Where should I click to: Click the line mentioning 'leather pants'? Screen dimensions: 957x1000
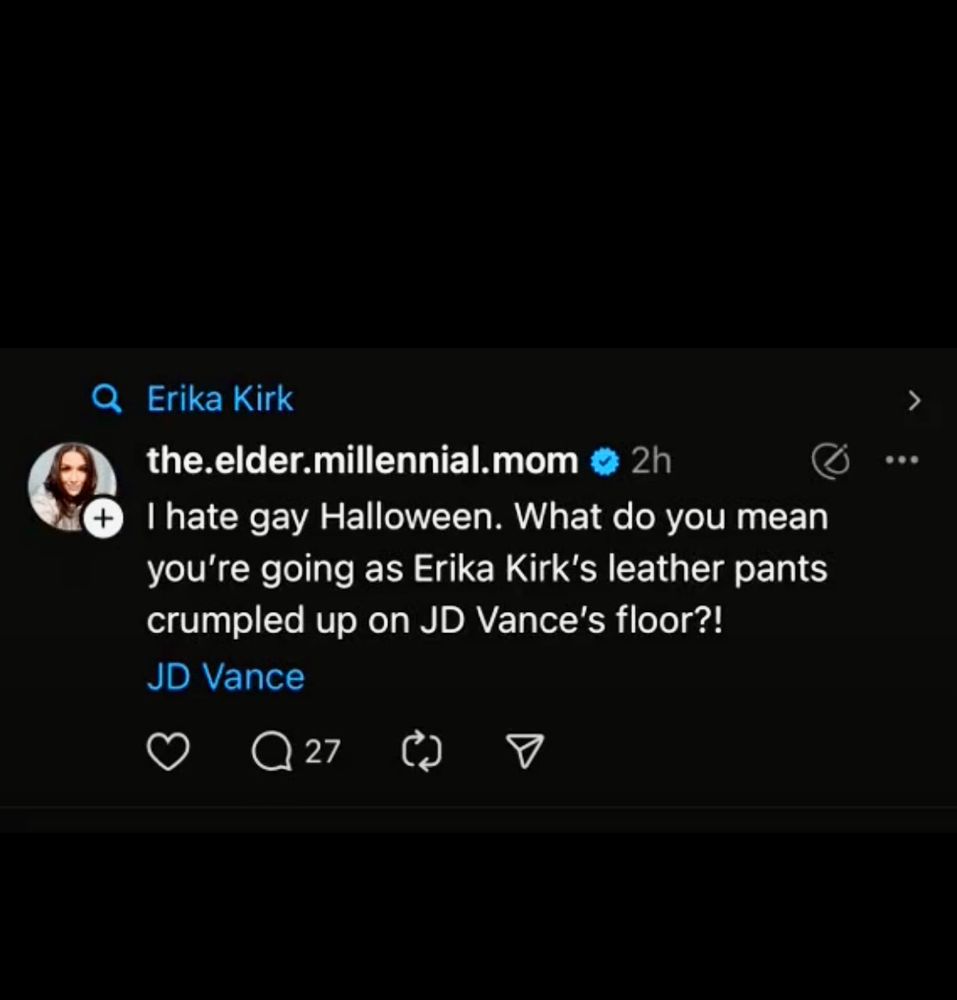click(487, 569)
